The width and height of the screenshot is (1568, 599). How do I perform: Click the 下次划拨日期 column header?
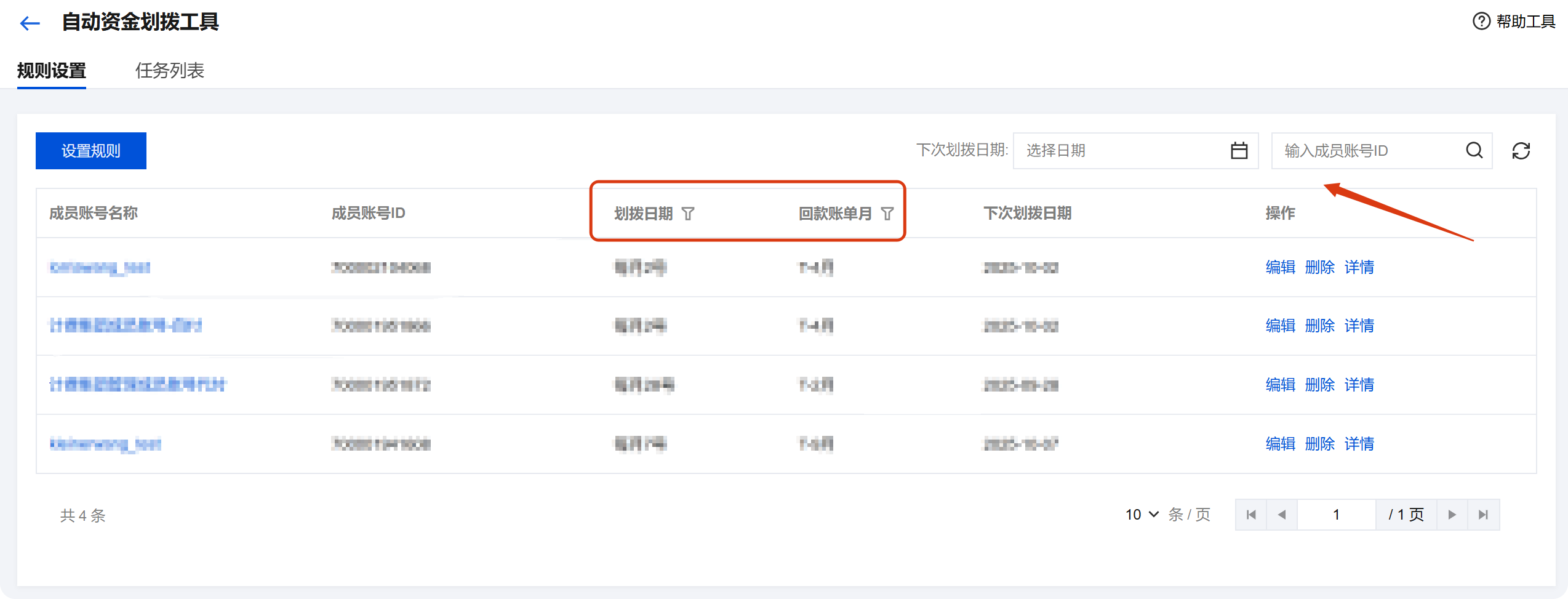pos(1027,213)
